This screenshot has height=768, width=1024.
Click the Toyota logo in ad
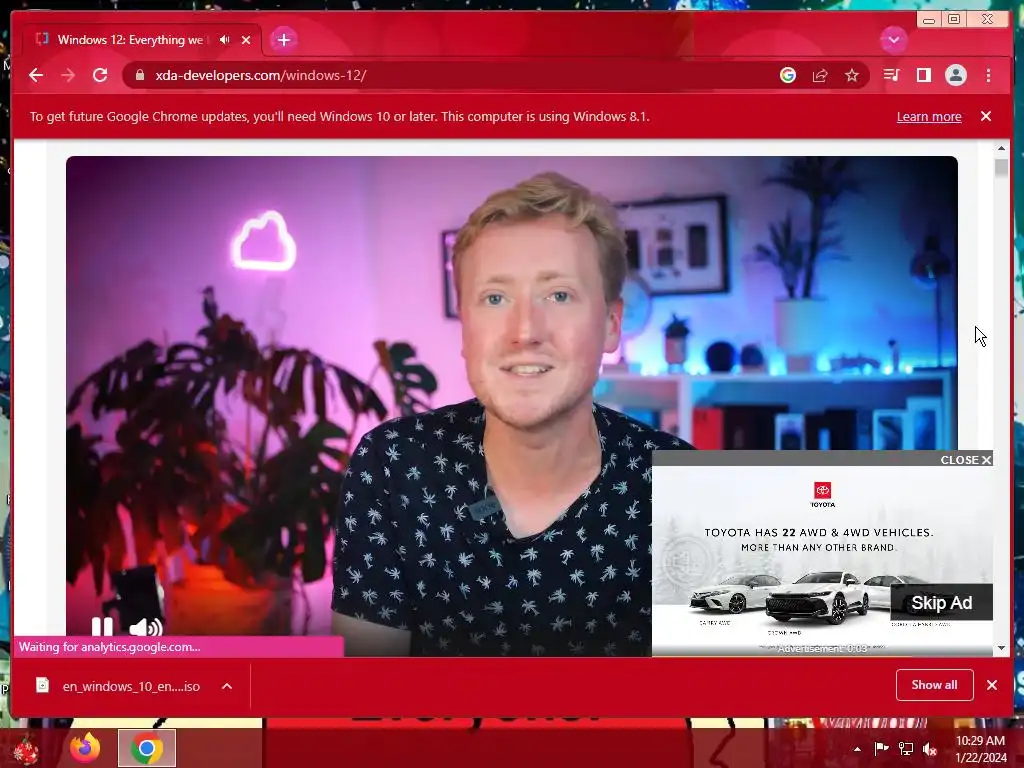pyautogui.click(x=822, y=494)
